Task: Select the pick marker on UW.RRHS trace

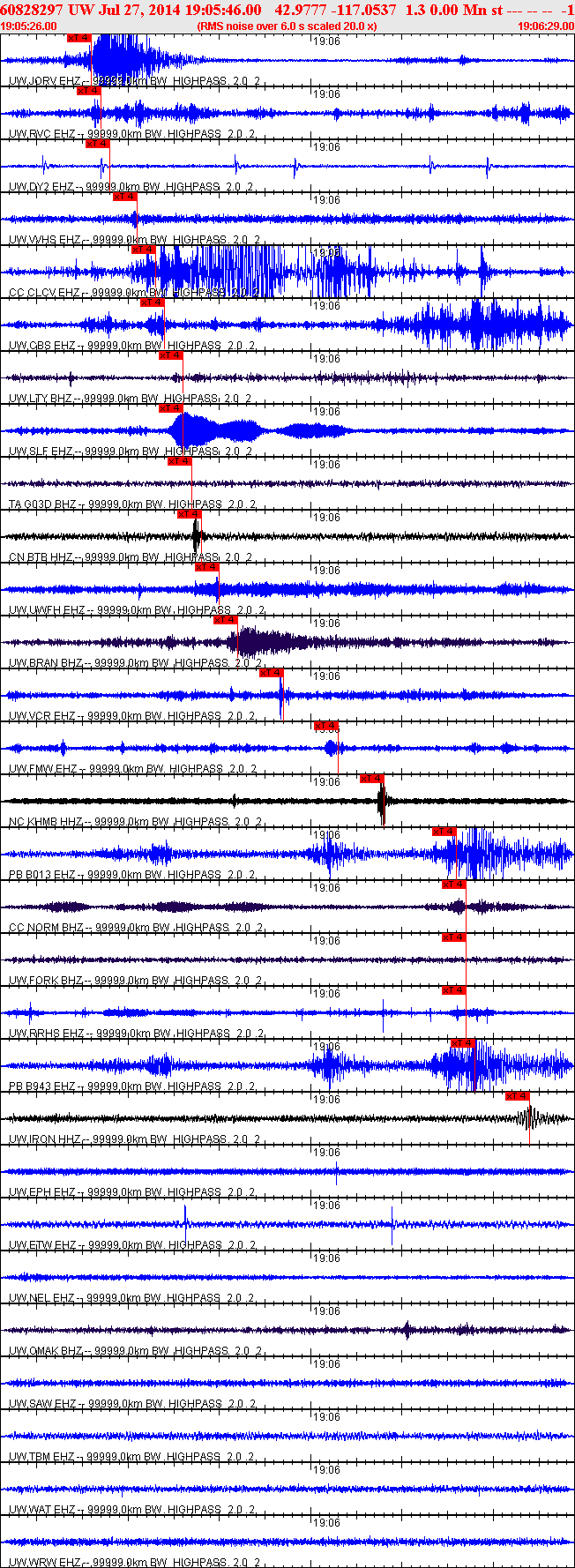Action: [x=454, y=990]
